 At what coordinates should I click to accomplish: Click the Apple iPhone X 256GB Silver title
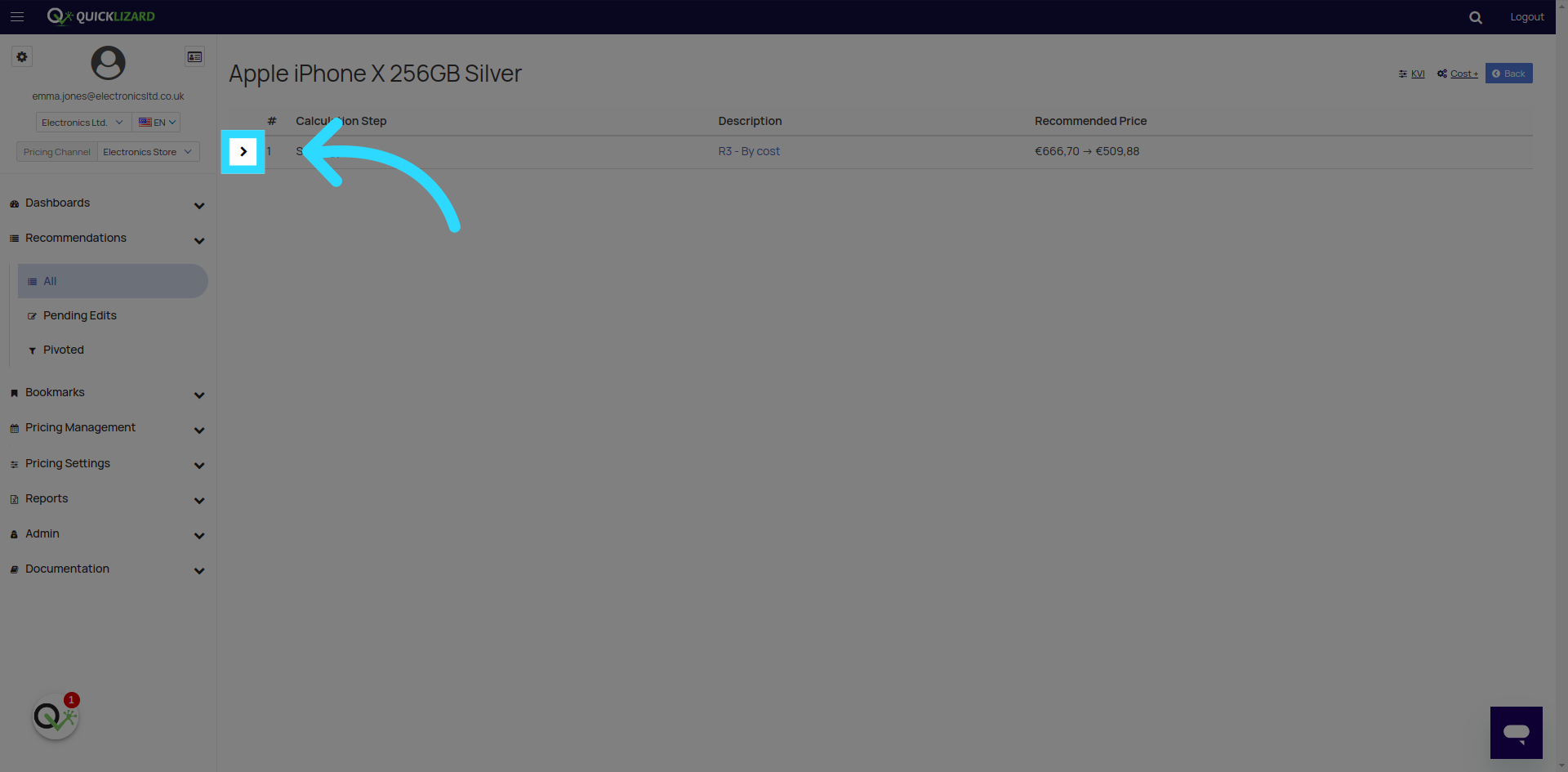pyautogui.click(x=375, y=74)
